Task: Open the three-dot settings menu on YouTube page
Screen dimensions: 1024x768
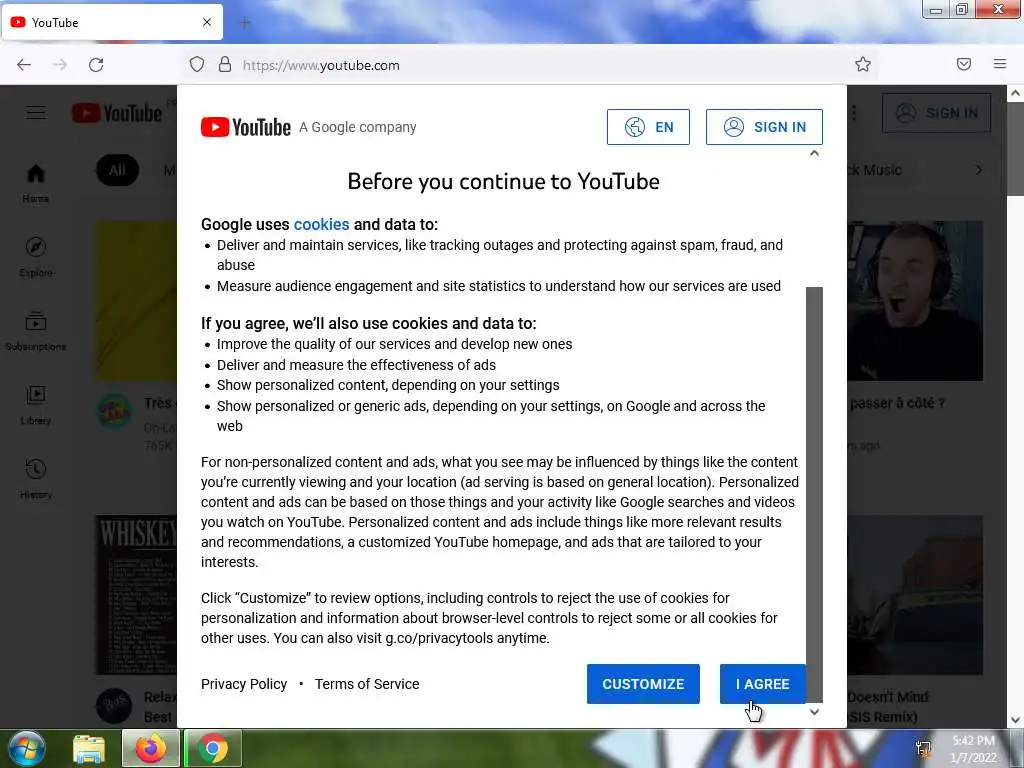Action: [854, 113]
